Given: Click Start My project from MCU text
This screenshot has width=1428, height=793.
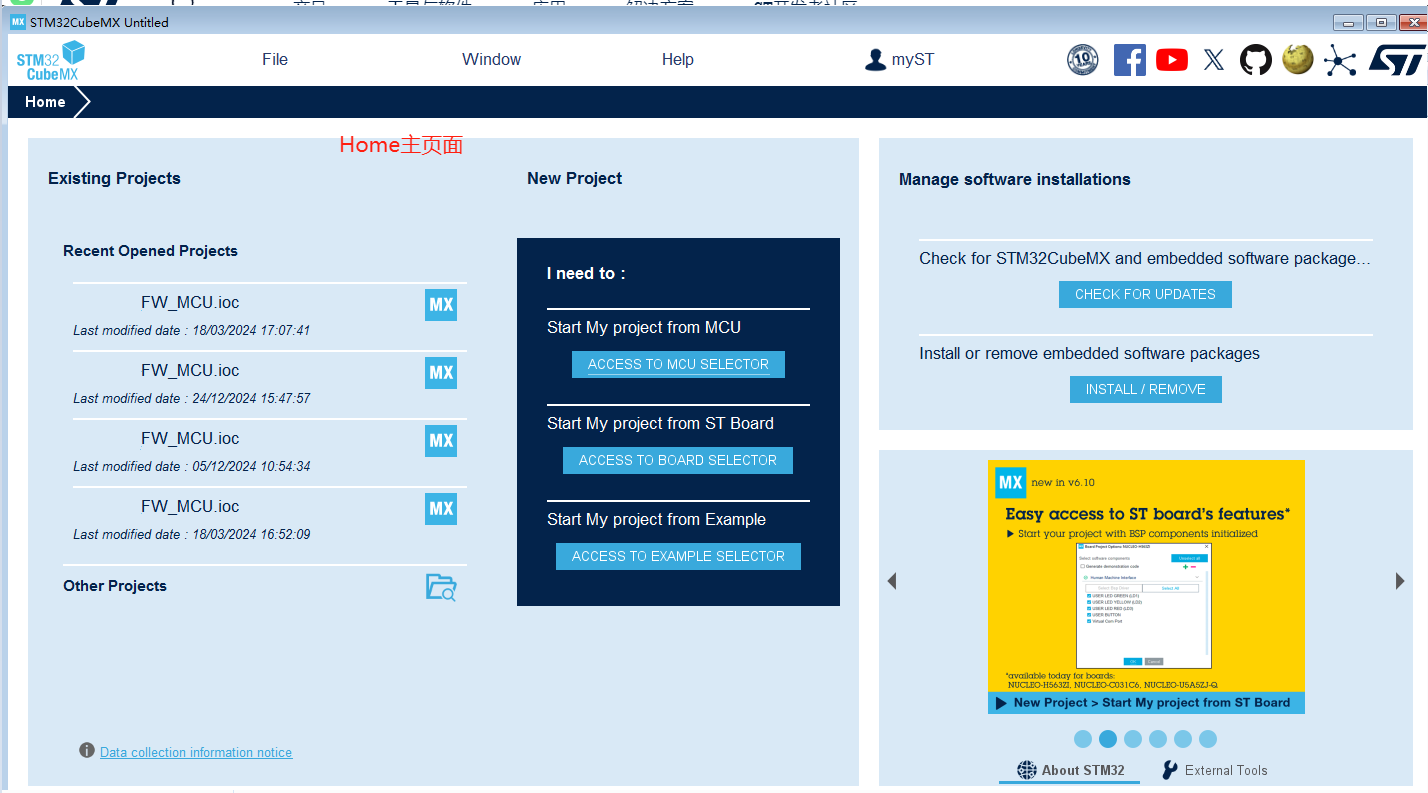Looking at the screenshot, I should click(644, 328).
